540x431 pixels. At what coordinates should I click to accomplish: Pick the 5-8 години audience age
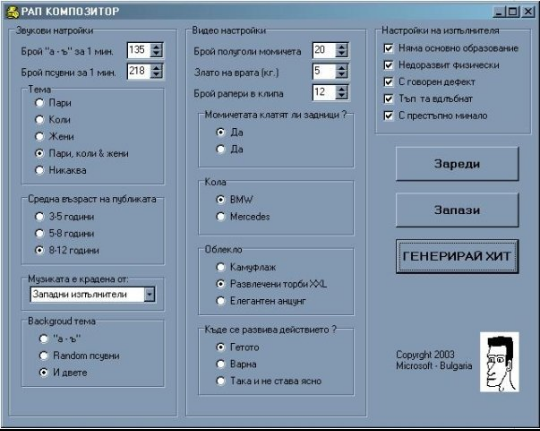pos(40,233)
